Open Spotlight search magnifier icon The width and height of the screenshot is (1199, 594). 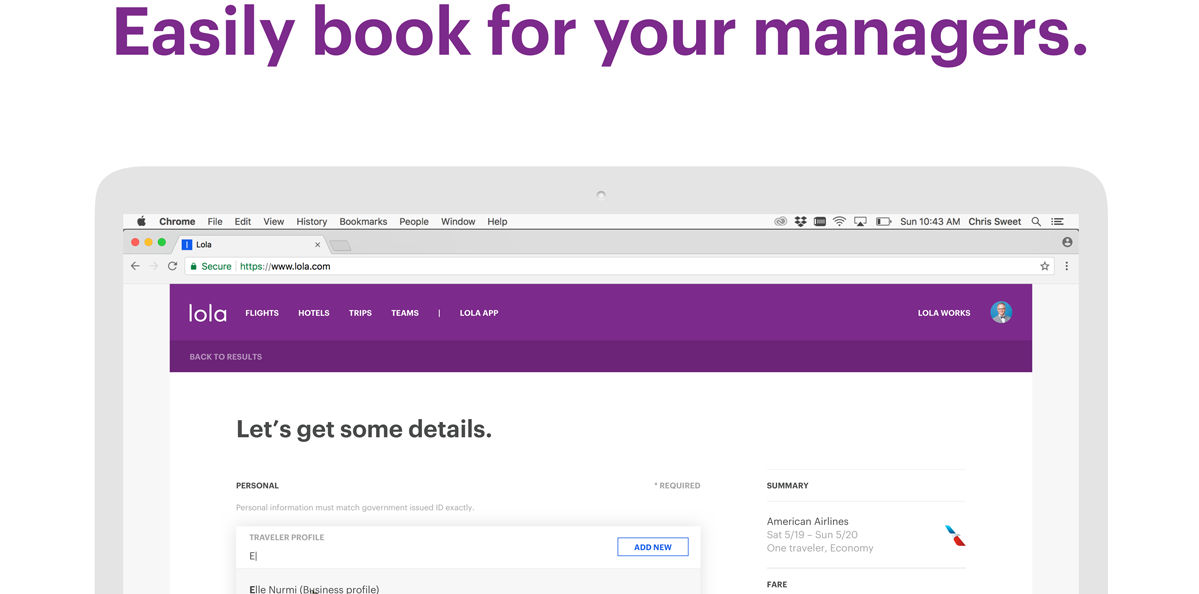[x=1036, y=222]
